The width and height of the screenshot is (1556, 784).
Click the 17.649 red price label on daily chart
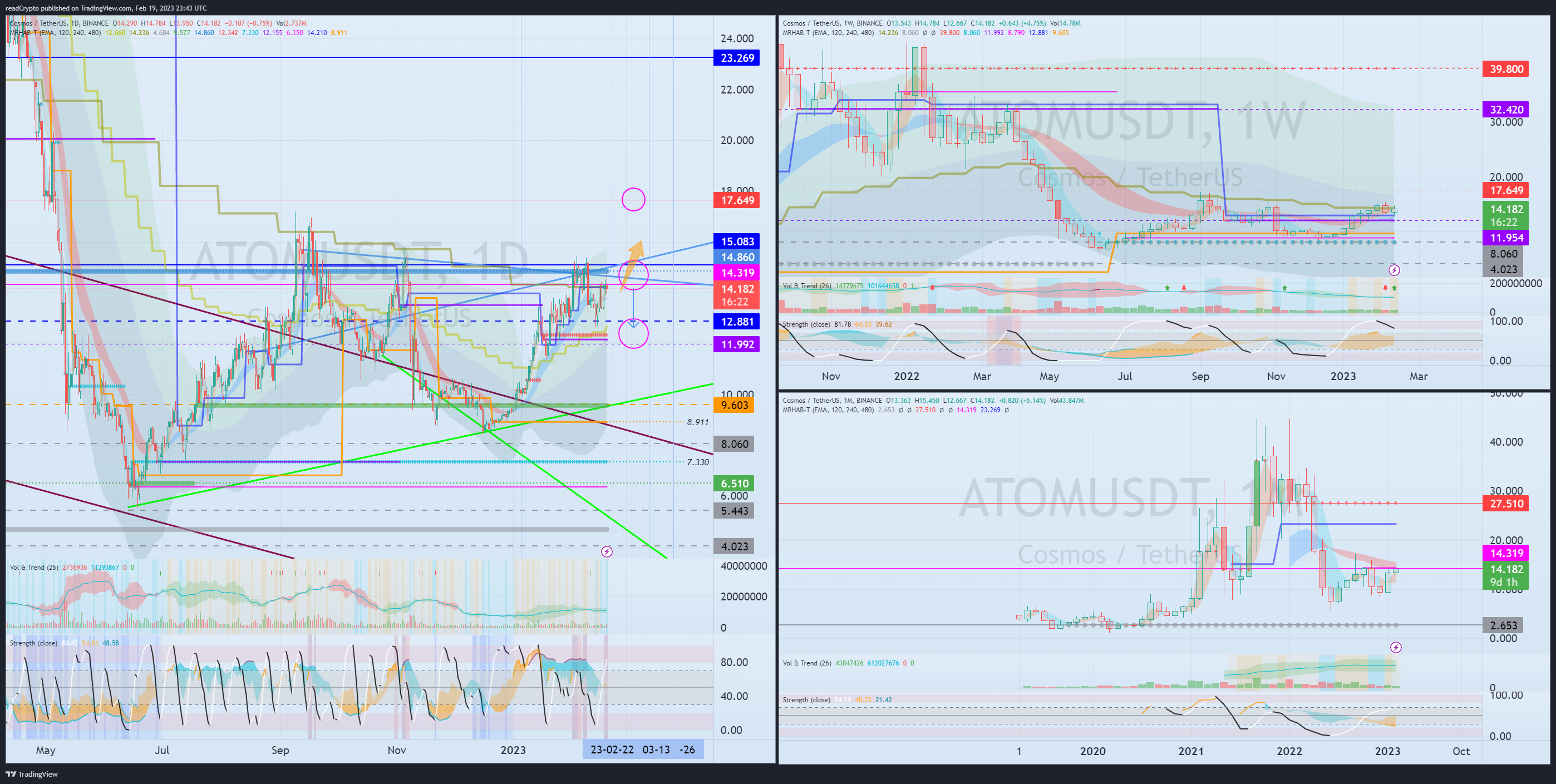pos(736,200)
